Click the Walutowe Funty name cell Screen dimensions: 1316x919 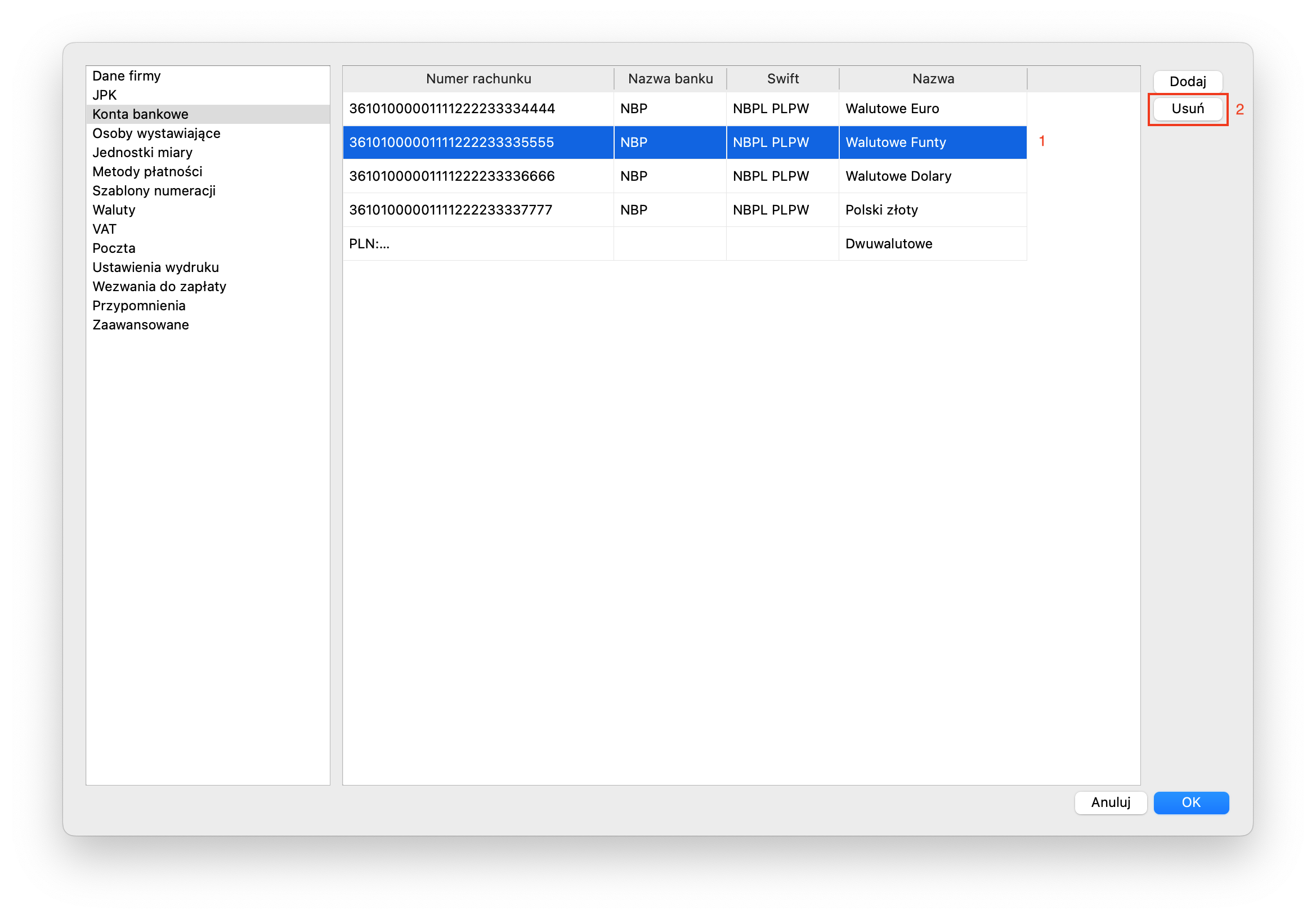pos(933,142)
